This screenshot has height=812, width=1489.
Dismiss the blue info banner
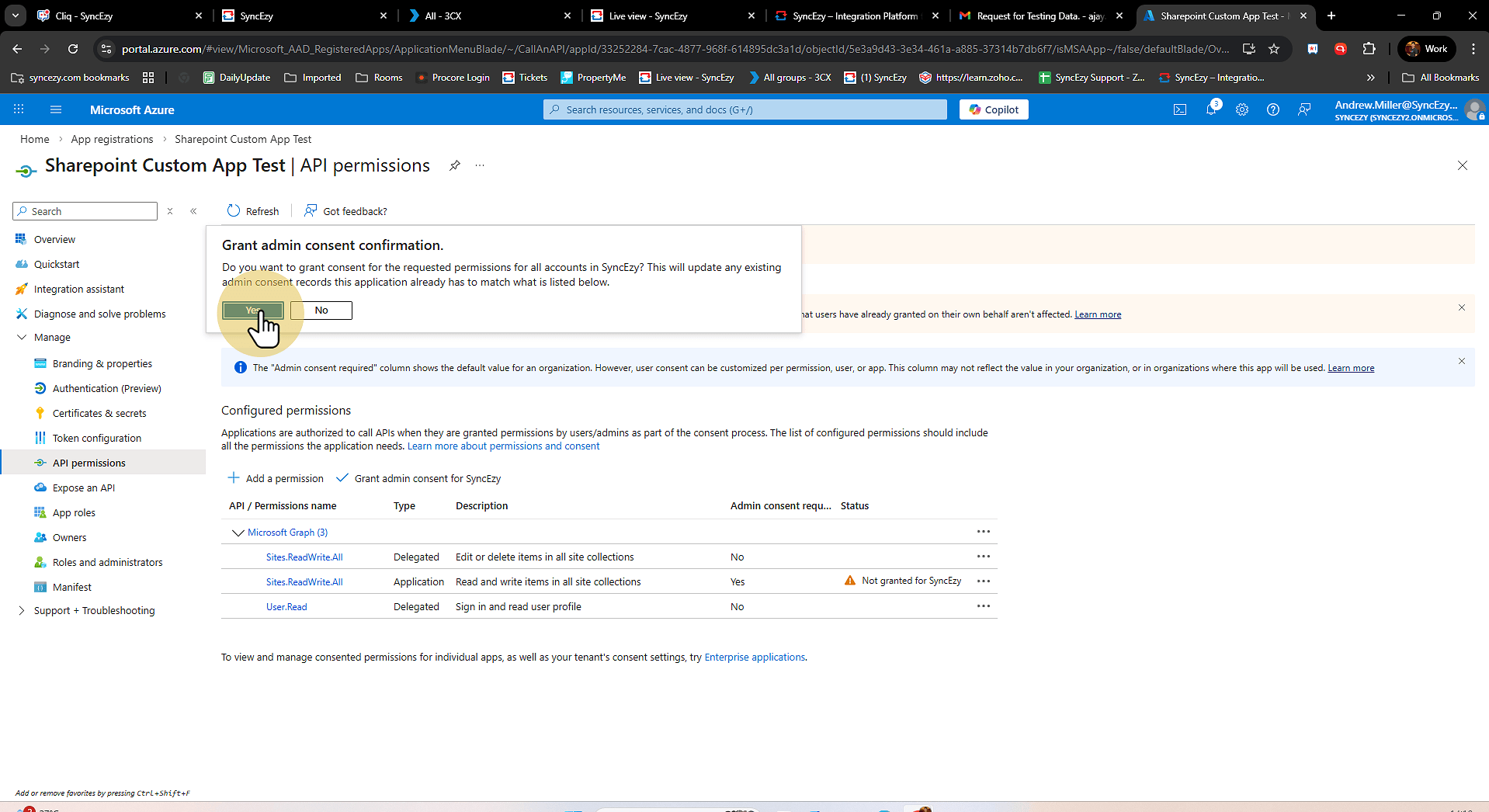(x=1461, y=361)
